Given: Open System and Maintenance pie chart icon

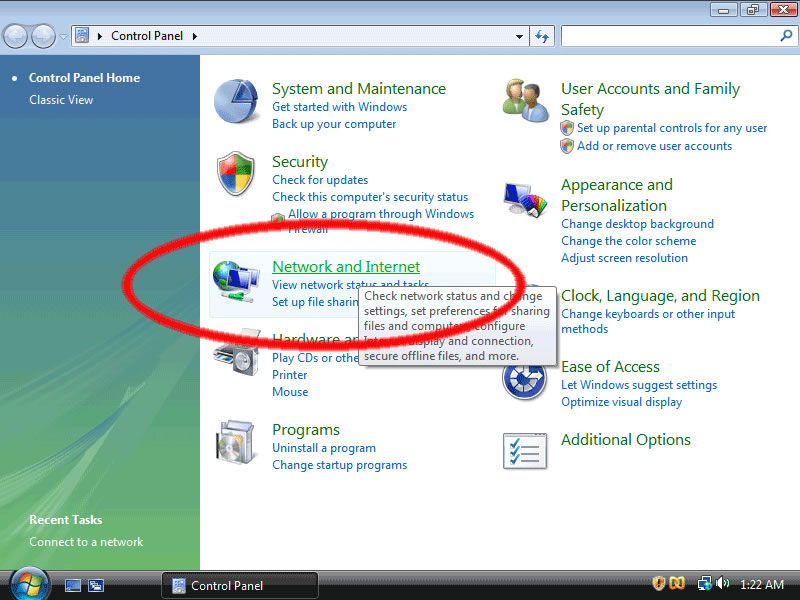Looking at the screenshot, I should (x=236, y=101).
